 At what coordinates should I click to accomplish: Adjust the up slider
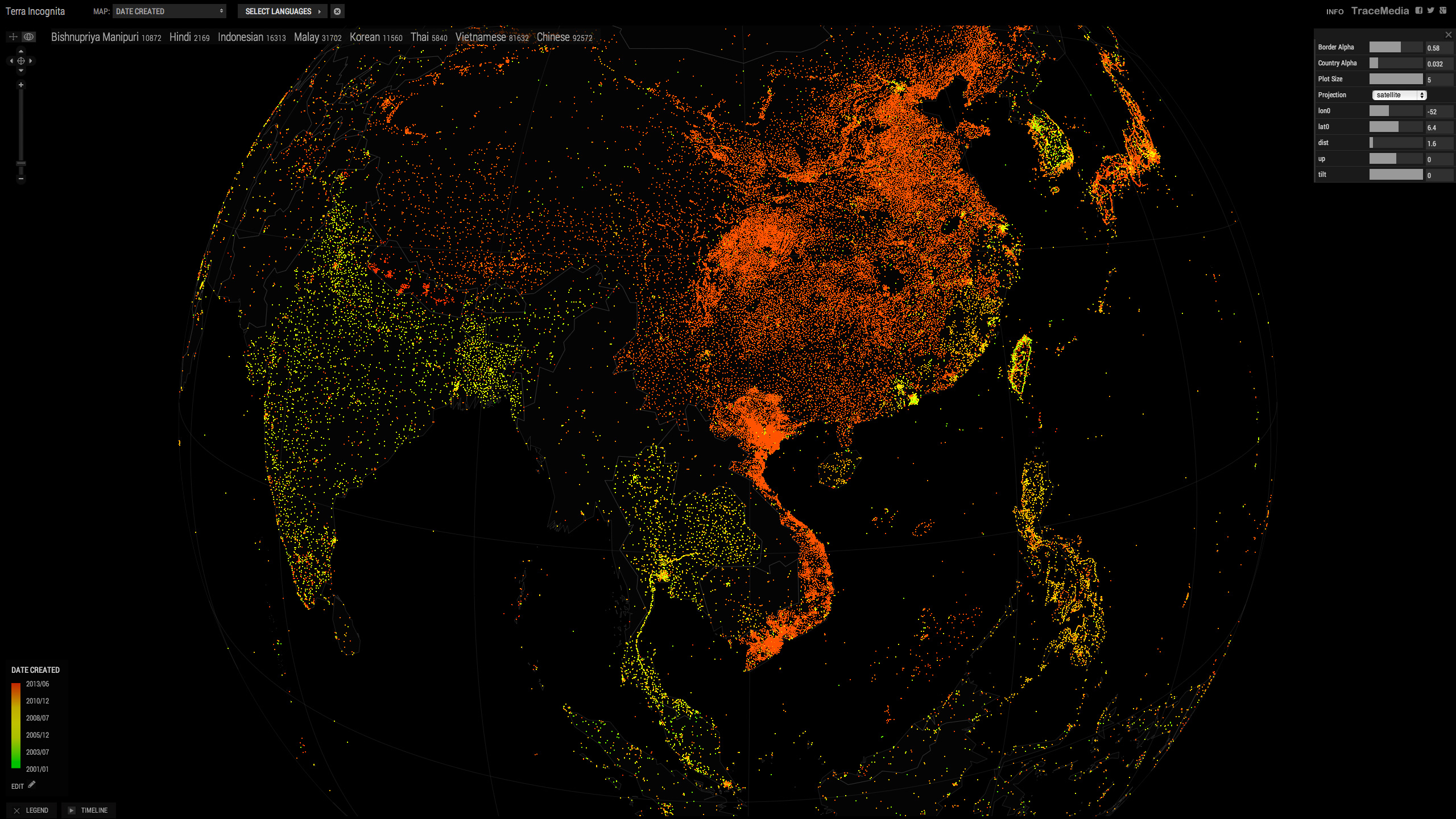click(x=1396, y=159)
